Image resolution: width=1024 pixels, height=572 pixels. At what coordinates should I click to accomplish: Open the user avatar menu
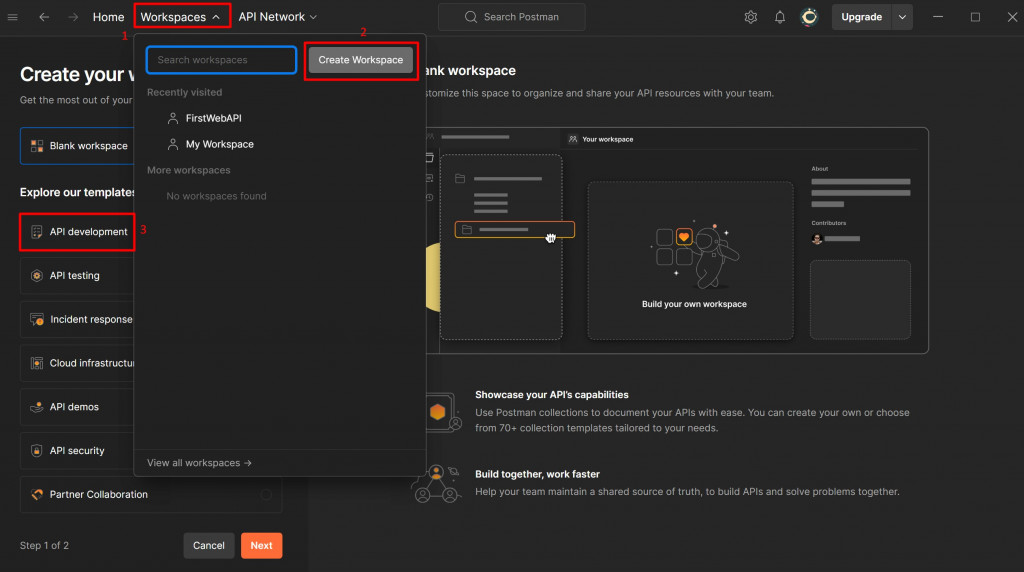click(x=809, y=17)
